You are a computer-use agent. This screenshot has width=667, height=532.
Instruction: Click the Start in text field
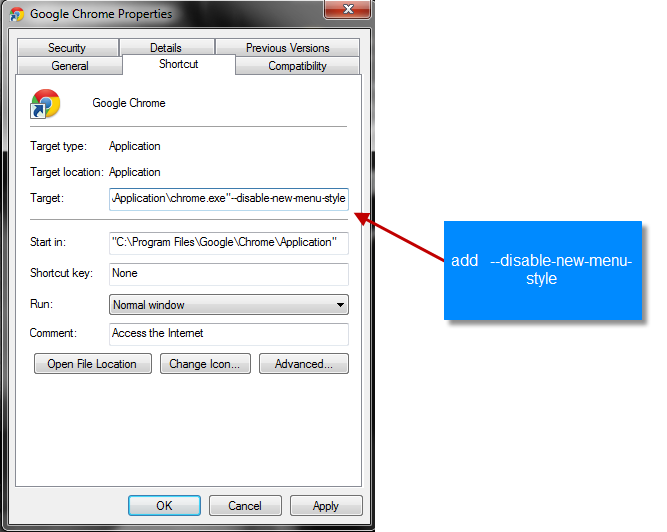[x=229, y=243]
